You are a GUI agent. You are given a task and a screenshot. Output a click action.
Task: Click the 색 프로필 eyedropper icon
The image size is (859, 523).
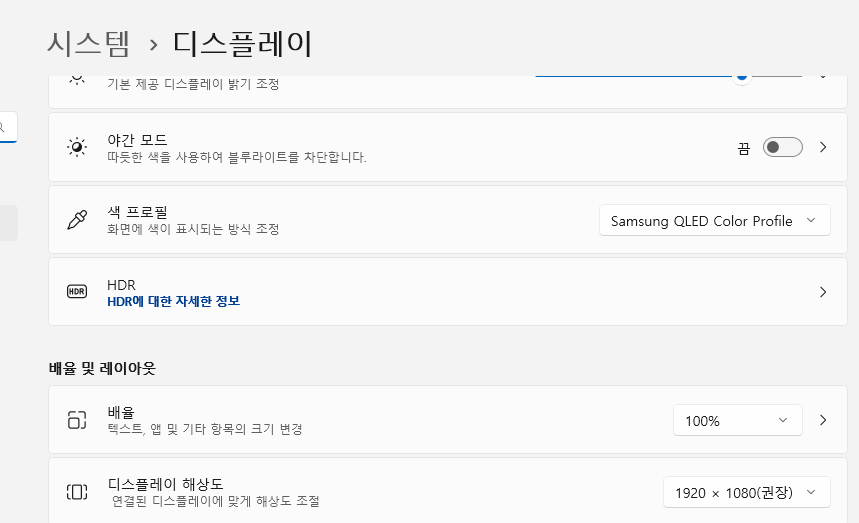pyautogui.click(x=77, y=220)
